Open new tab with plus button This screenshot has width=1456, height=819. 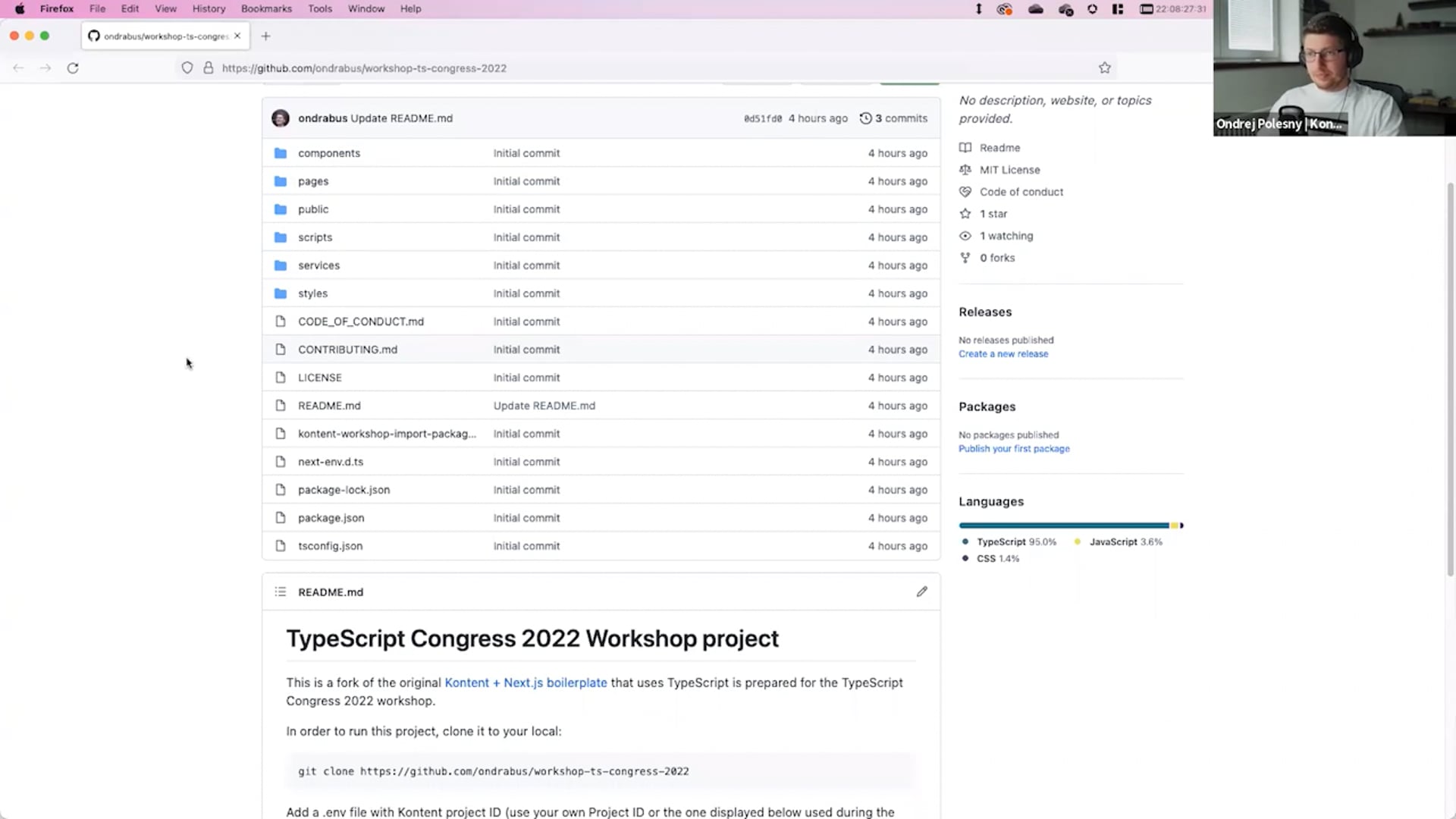(265, 36)
